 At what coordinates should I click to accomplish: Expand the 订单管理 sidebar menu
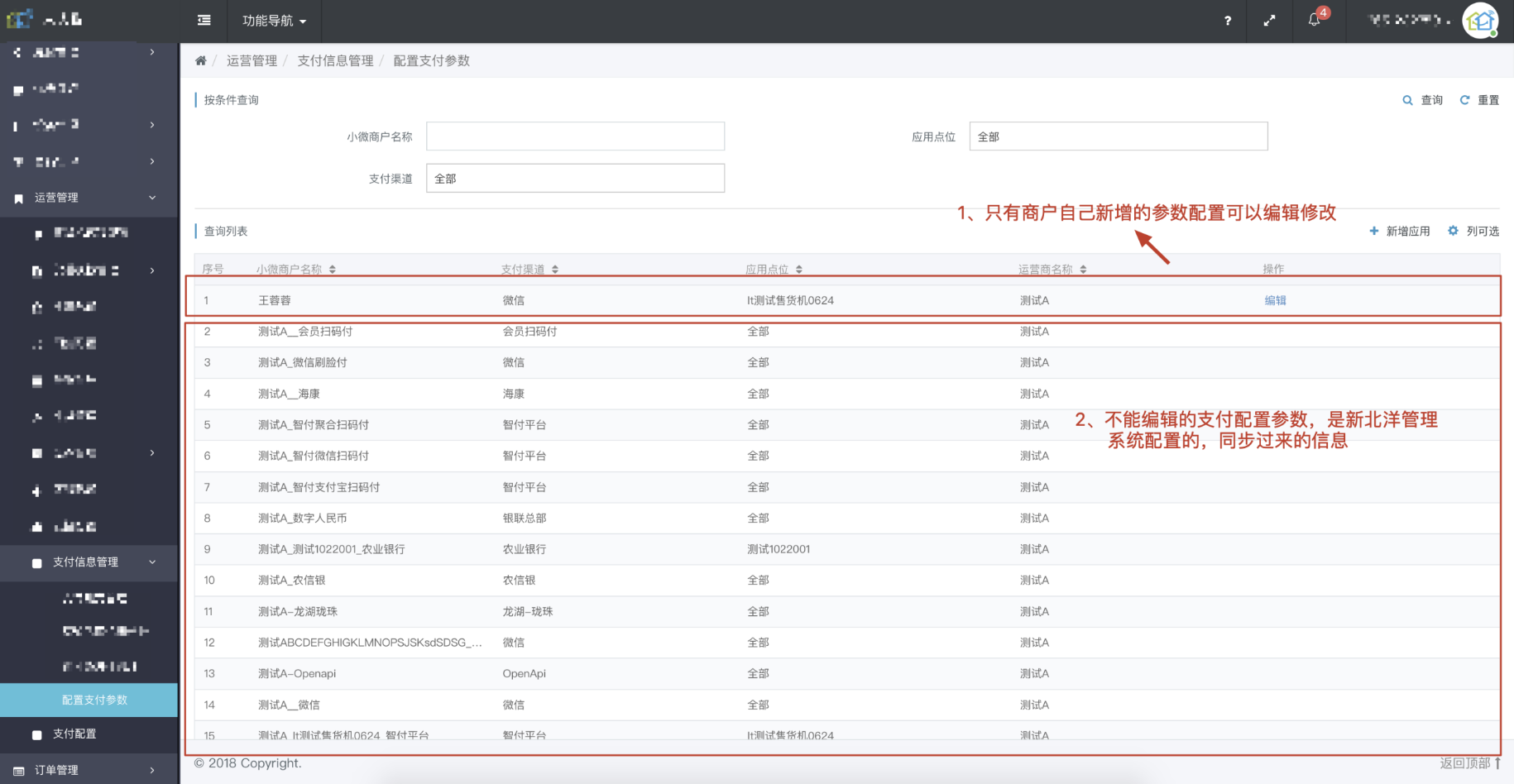[x=89, y=770]
